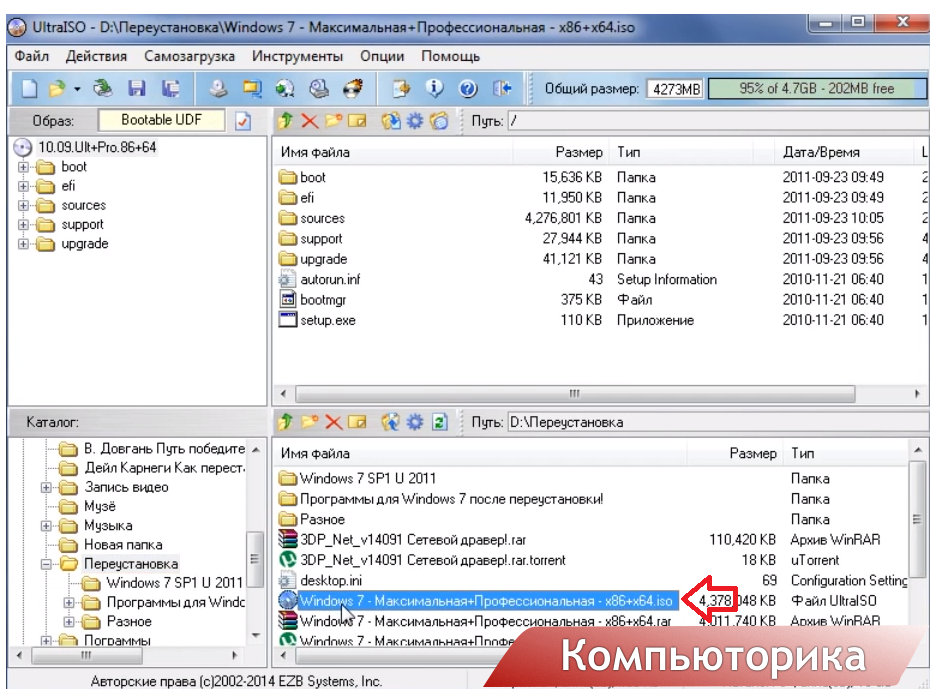This screenshot has width=935, height=690.
Task: Click the Add icon in catalog toolbar
Action: tap(391, 422)
